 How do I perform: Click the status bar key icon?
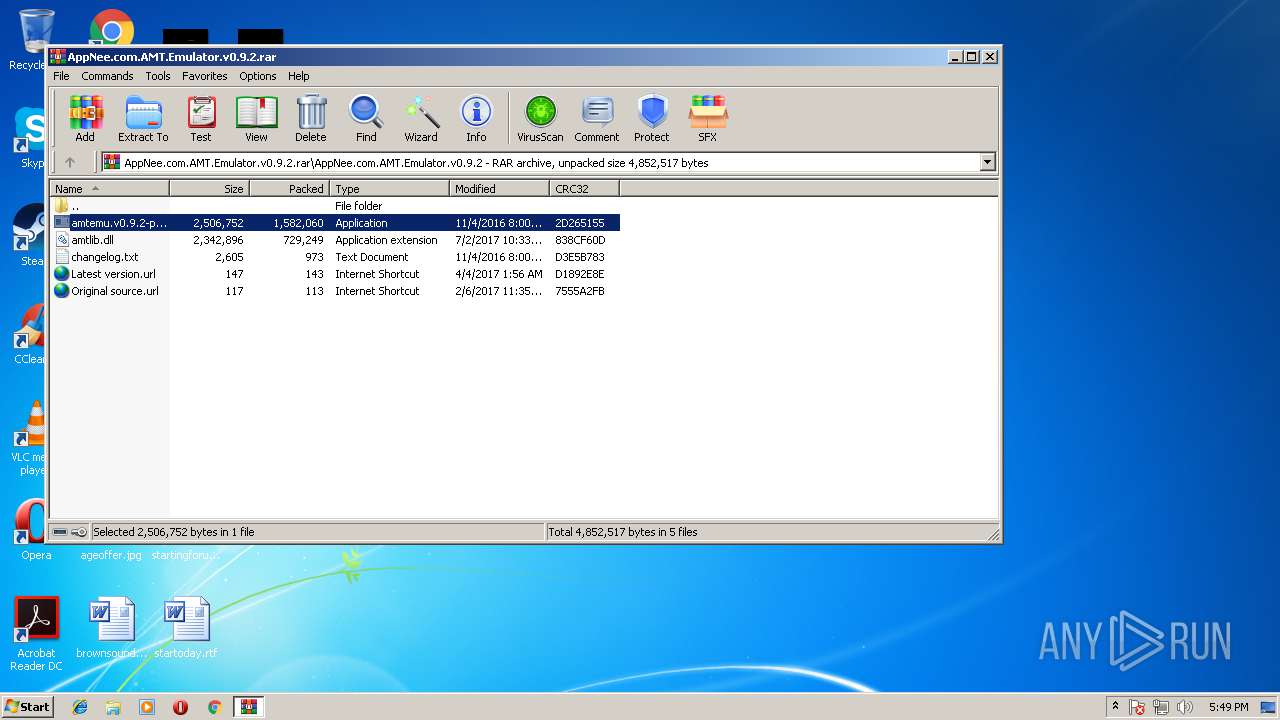pyautogui.click(x=79, y=532)
